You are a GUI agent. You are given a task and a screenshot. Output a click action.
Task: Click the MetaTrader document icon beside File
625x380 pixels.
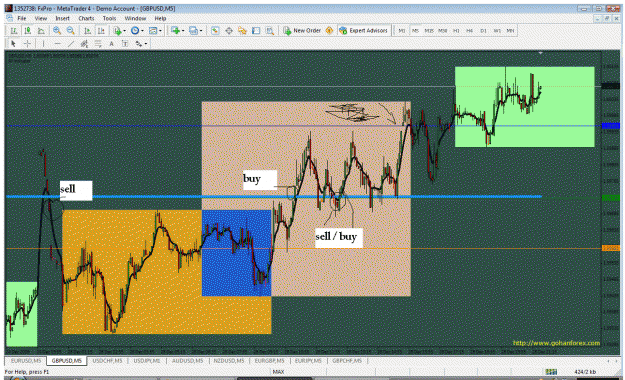10,18
